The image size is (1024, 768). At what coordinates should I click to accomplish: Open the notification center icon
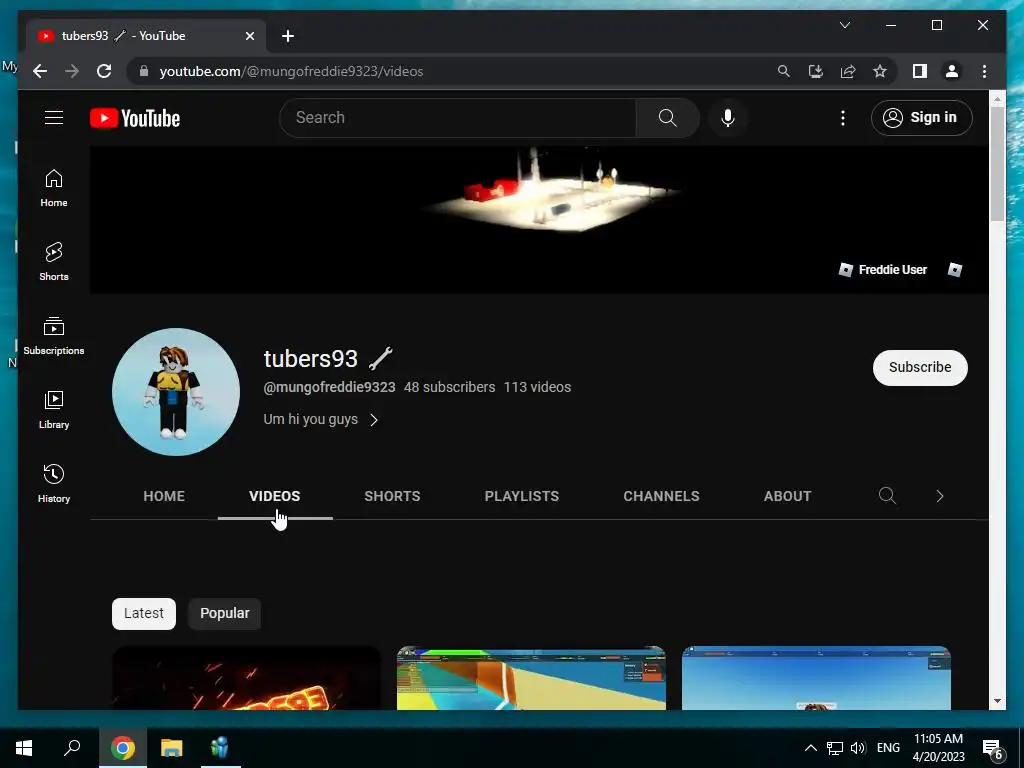992,749
